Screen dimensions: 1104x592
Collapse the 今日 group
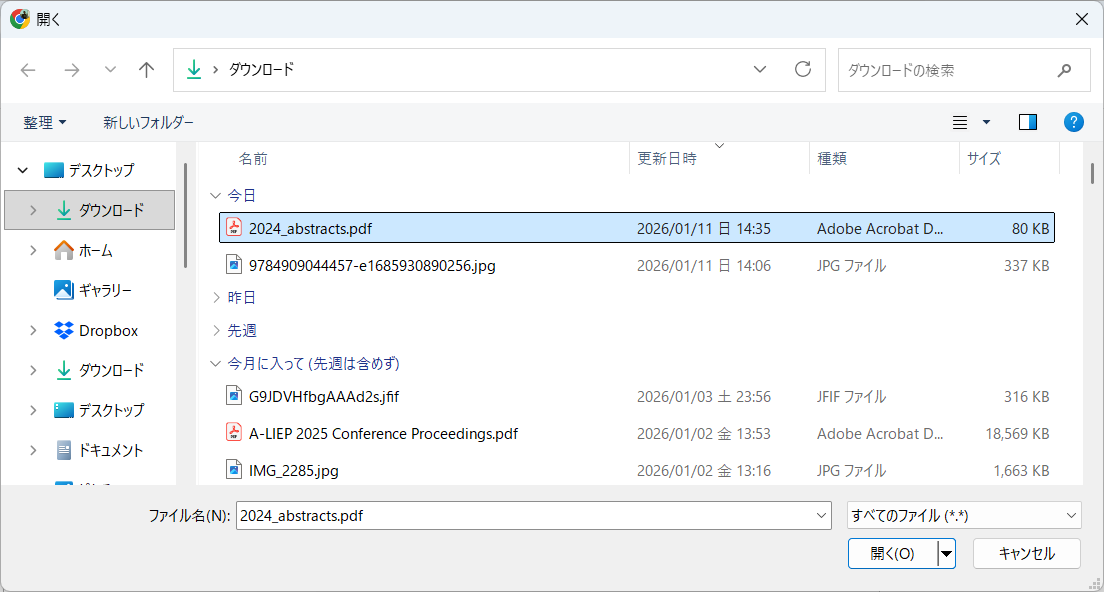click(x=214, y=196)
